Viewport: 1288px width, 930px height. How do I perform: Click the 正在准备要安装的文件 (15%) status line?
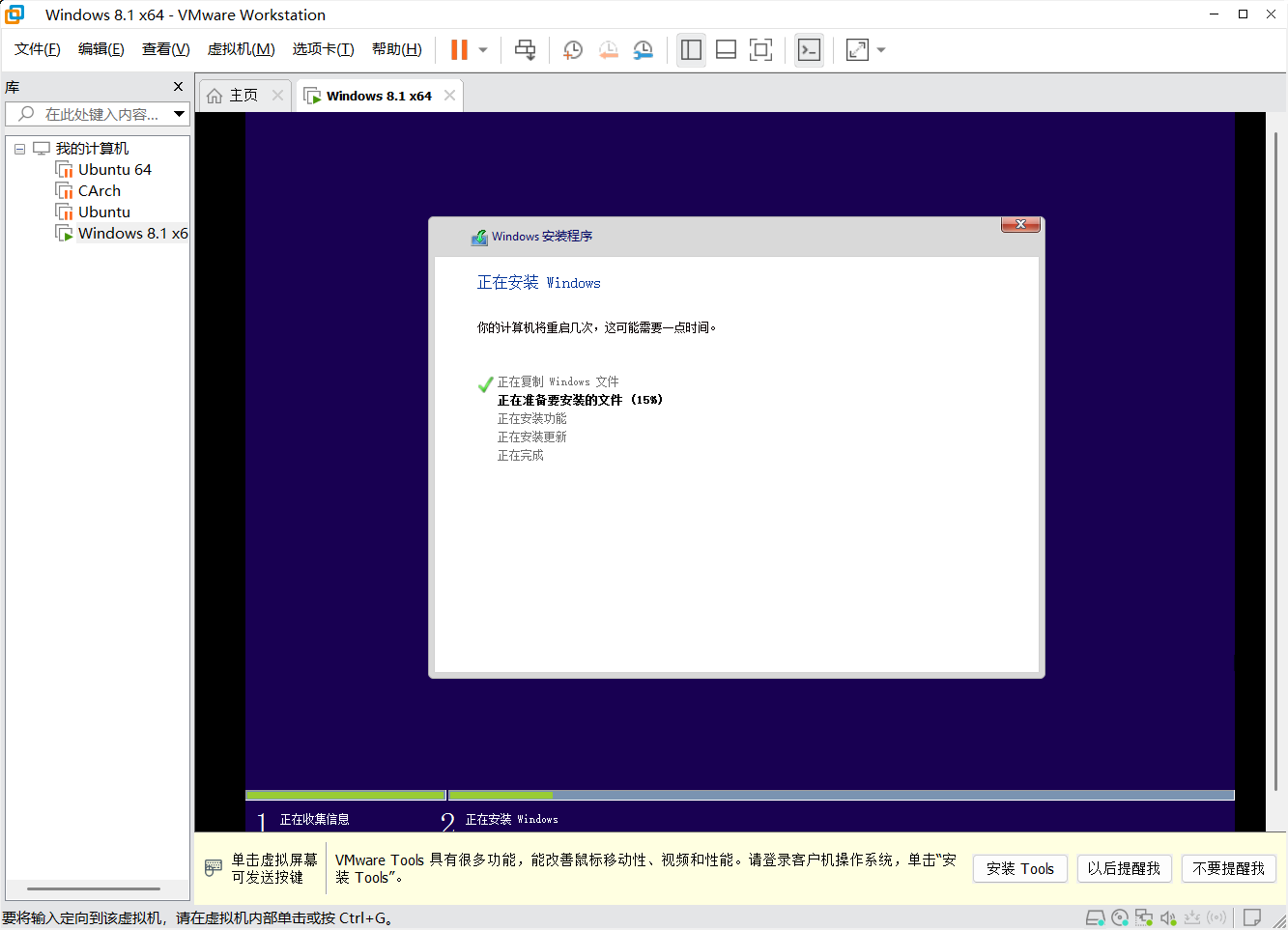pos(580,400)
